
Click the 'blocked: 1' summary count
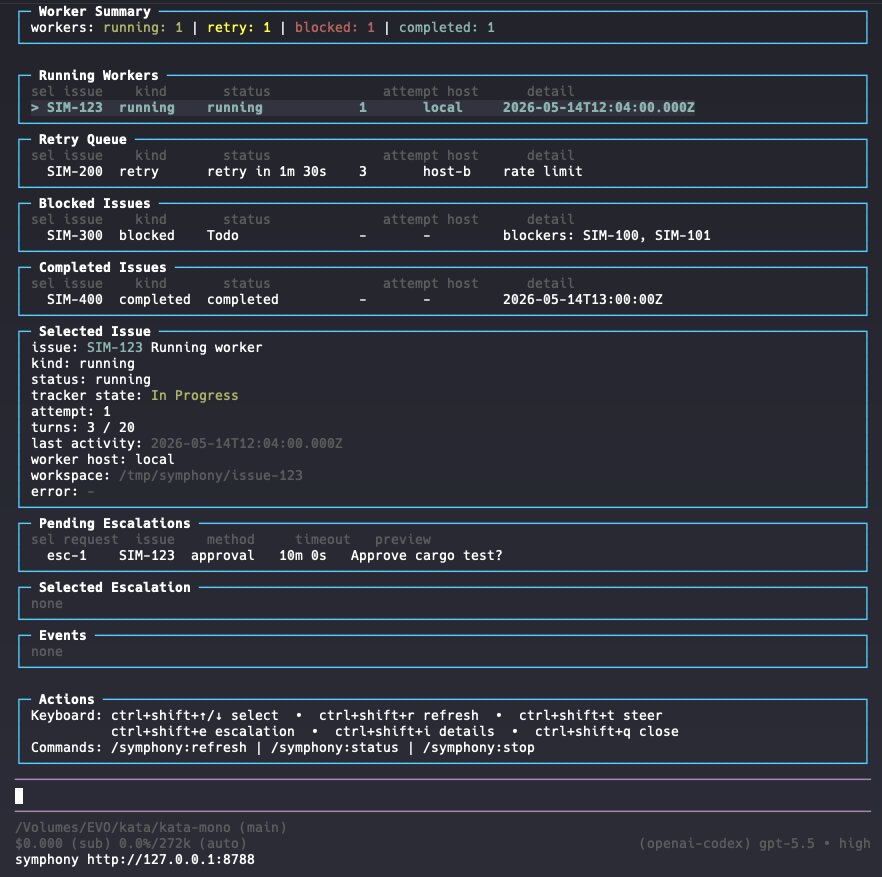[335, 28]
